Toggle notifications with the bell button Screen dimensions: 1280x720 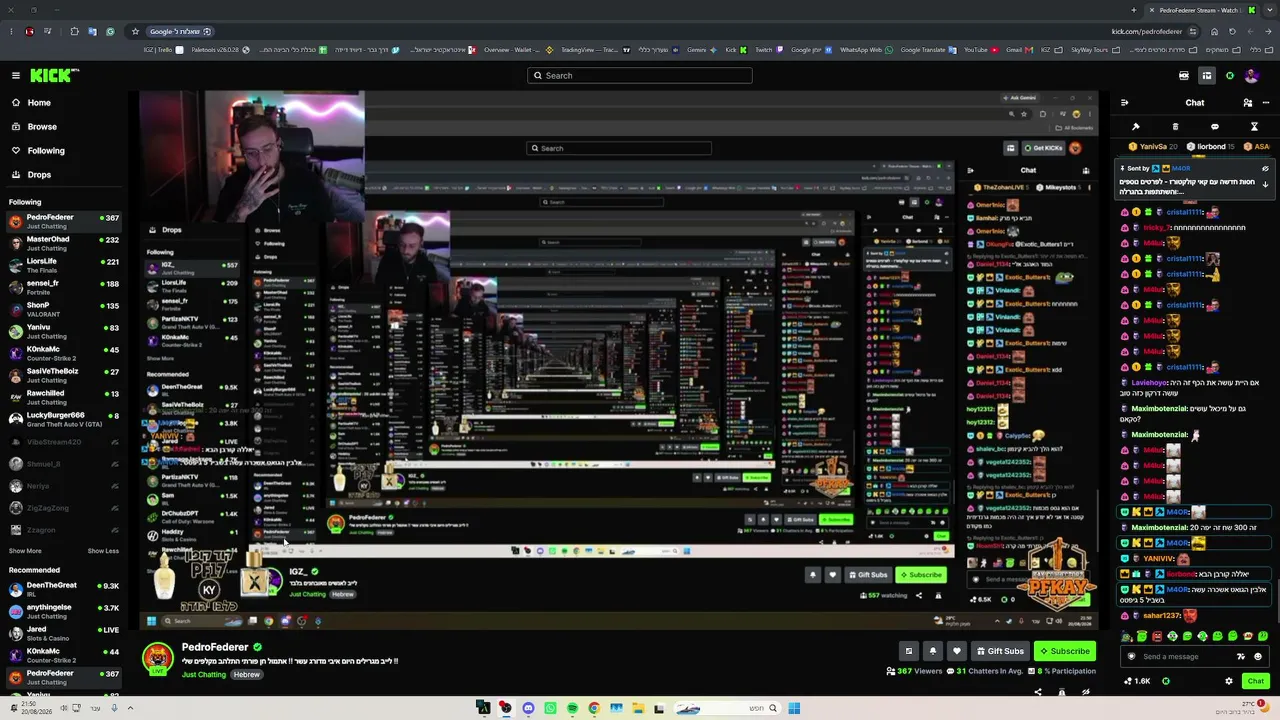(933, 651)
